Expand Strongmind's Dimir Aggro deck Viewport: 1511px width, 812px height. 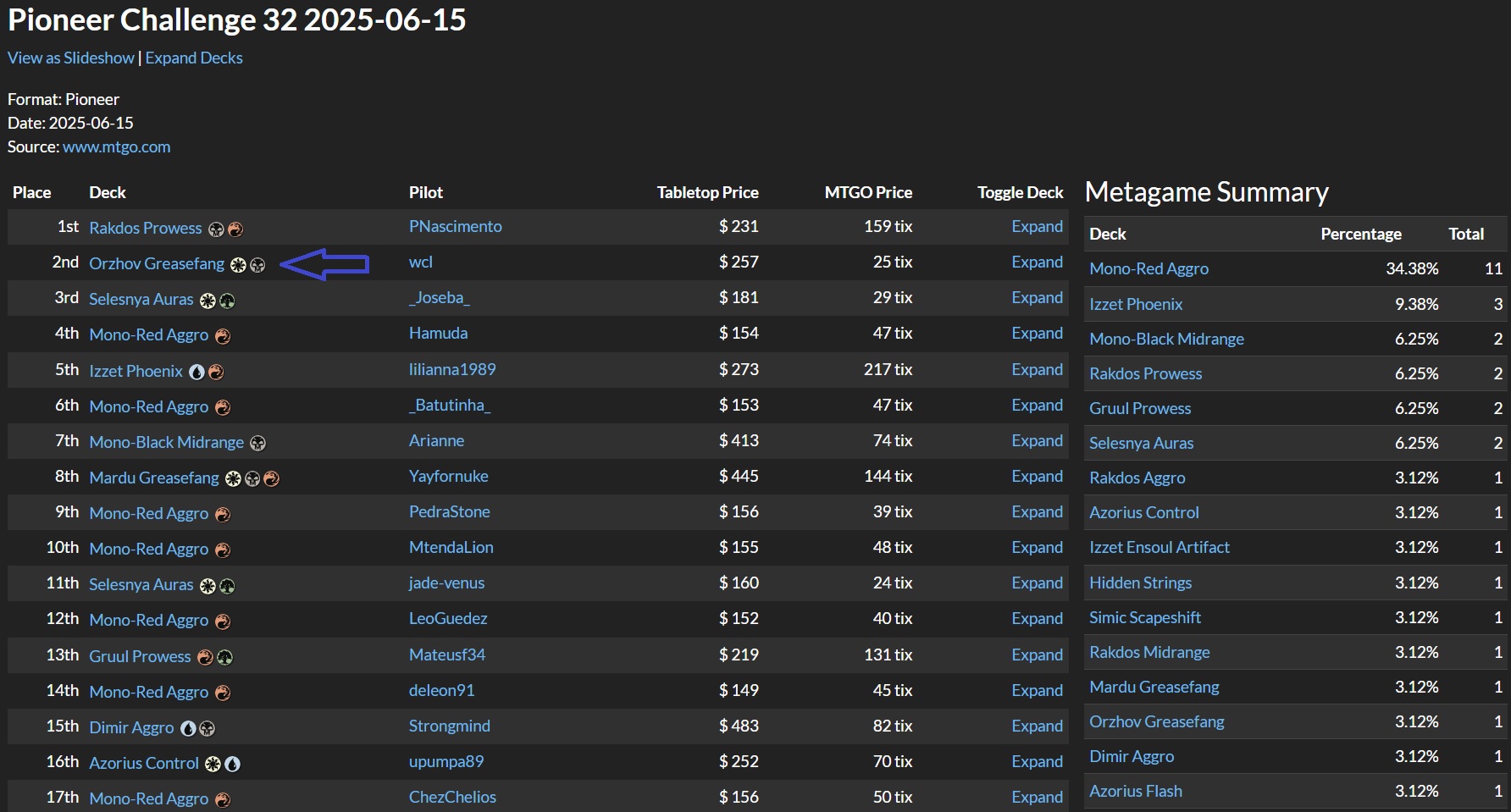[x=1037, y=726]
